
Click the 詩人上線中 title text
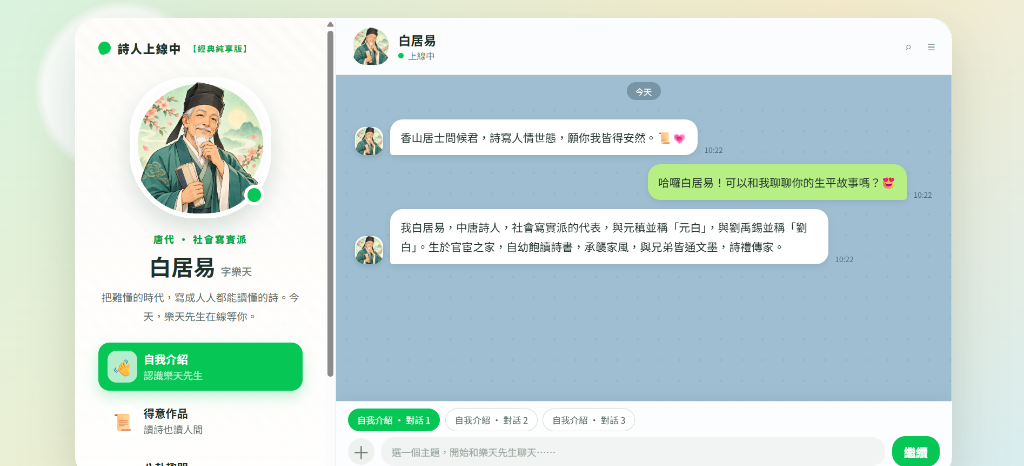(x=149, y=49)
